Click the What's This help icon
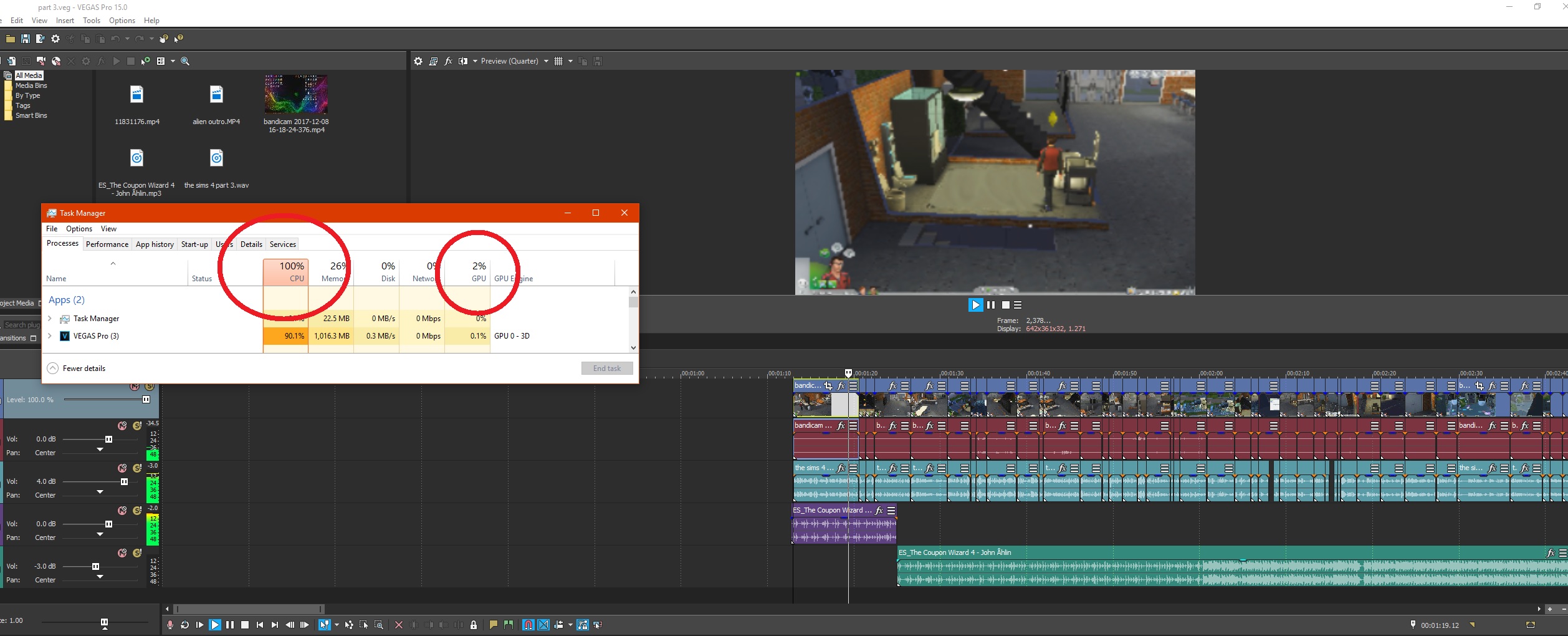The height and width of the screenshot is (636, 1568). coord(179,39)
